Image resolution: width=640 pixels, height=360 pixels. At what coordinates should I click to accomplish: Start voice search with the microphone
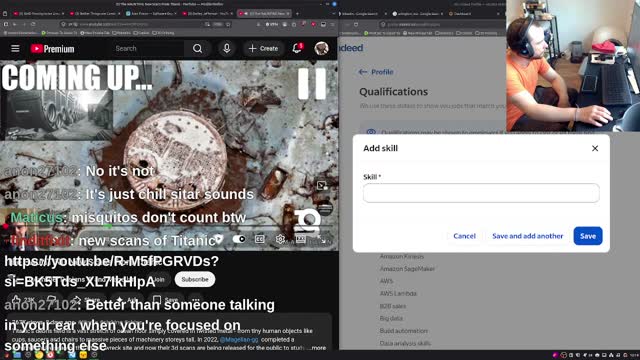tap(227, 49)
